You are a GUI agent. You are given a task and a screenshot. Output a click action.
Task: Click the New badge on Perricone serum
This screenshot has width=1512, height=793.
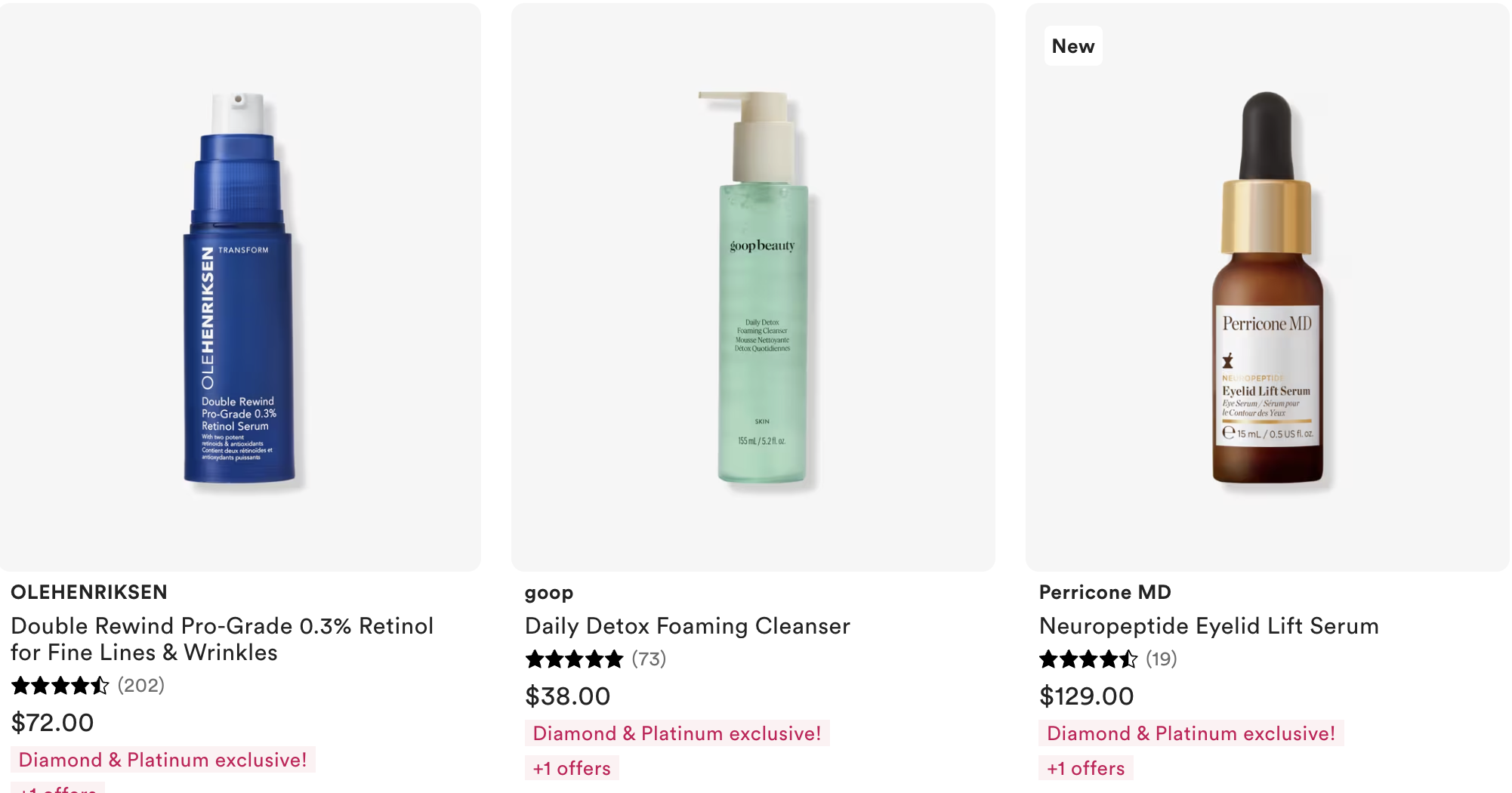coord(1073,46)
